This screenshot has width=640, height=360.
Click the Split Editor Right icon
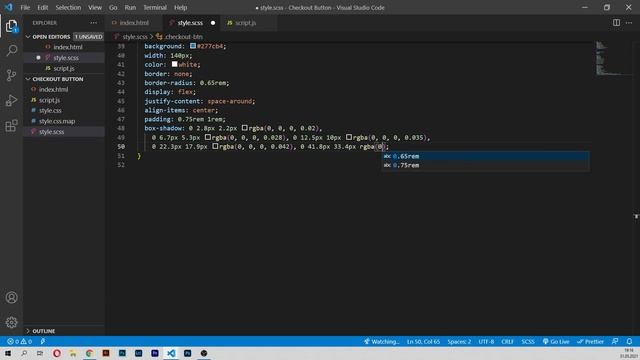[616, 23]
